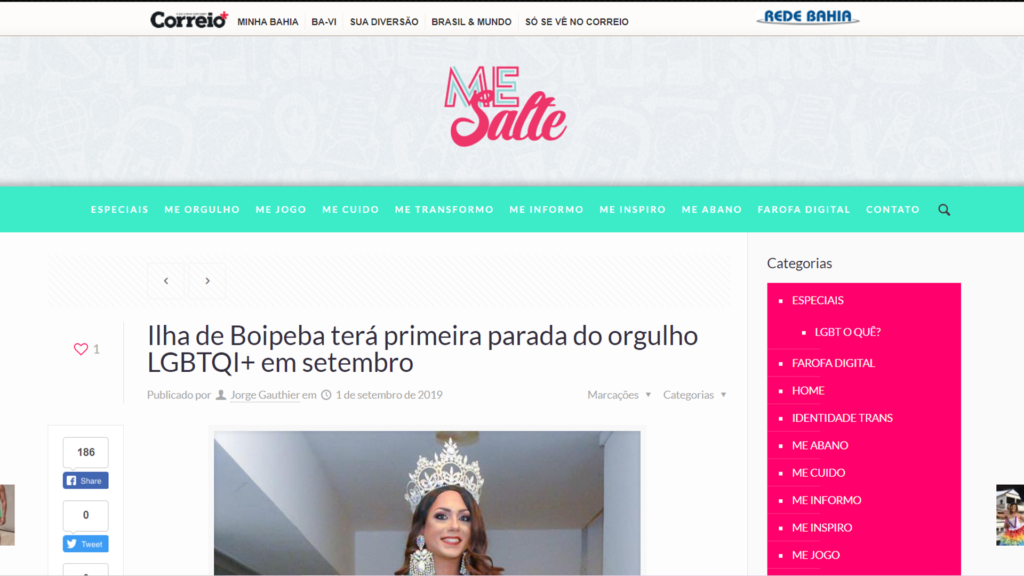Viewport: 1024px width, 576px height.
Task: Visit the Rede Bahia logo link
Action: 808,17
